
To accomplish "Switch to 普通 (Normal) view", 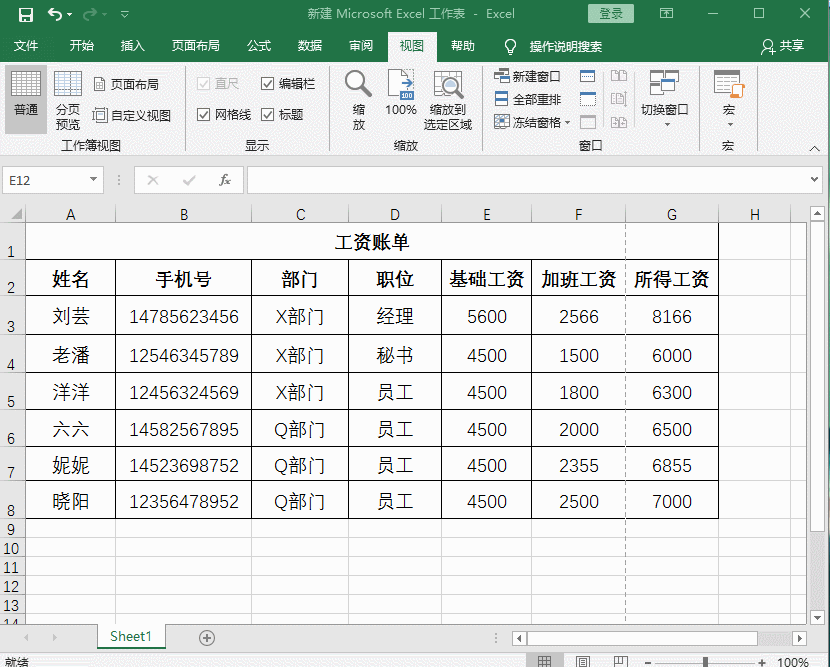I will click(x=26, y=97).
